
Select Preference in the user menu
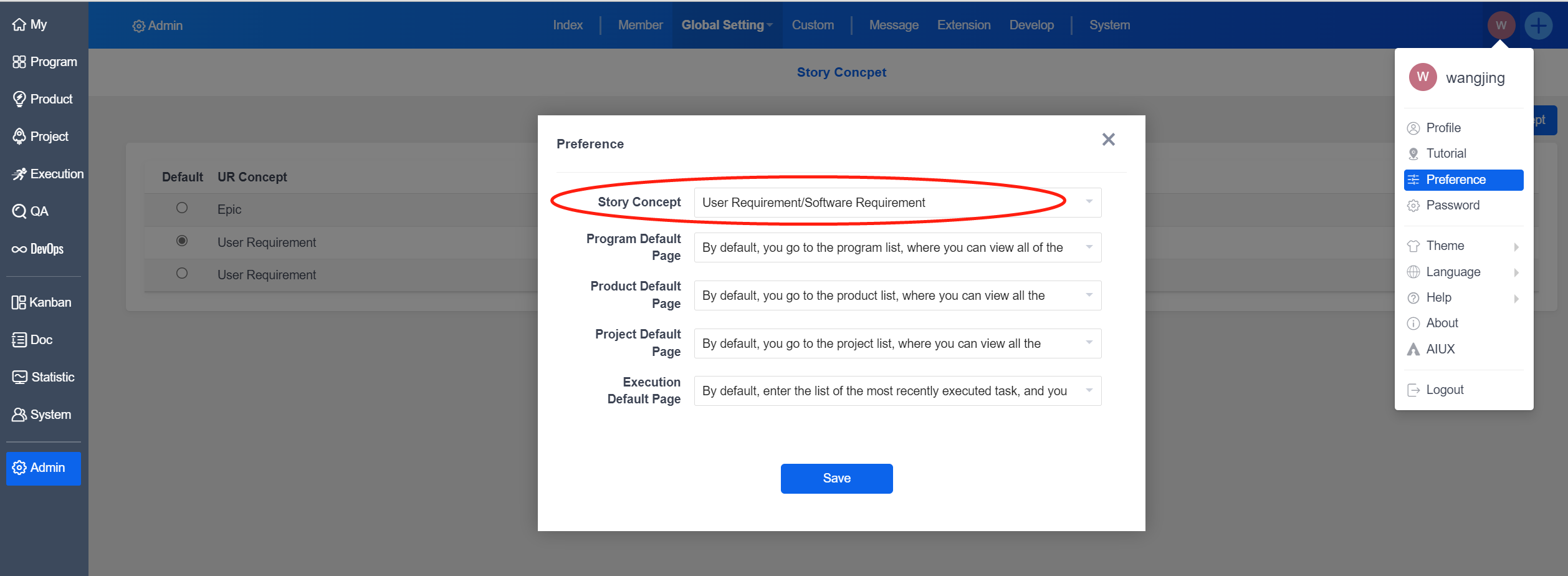tap(1463, 180)
